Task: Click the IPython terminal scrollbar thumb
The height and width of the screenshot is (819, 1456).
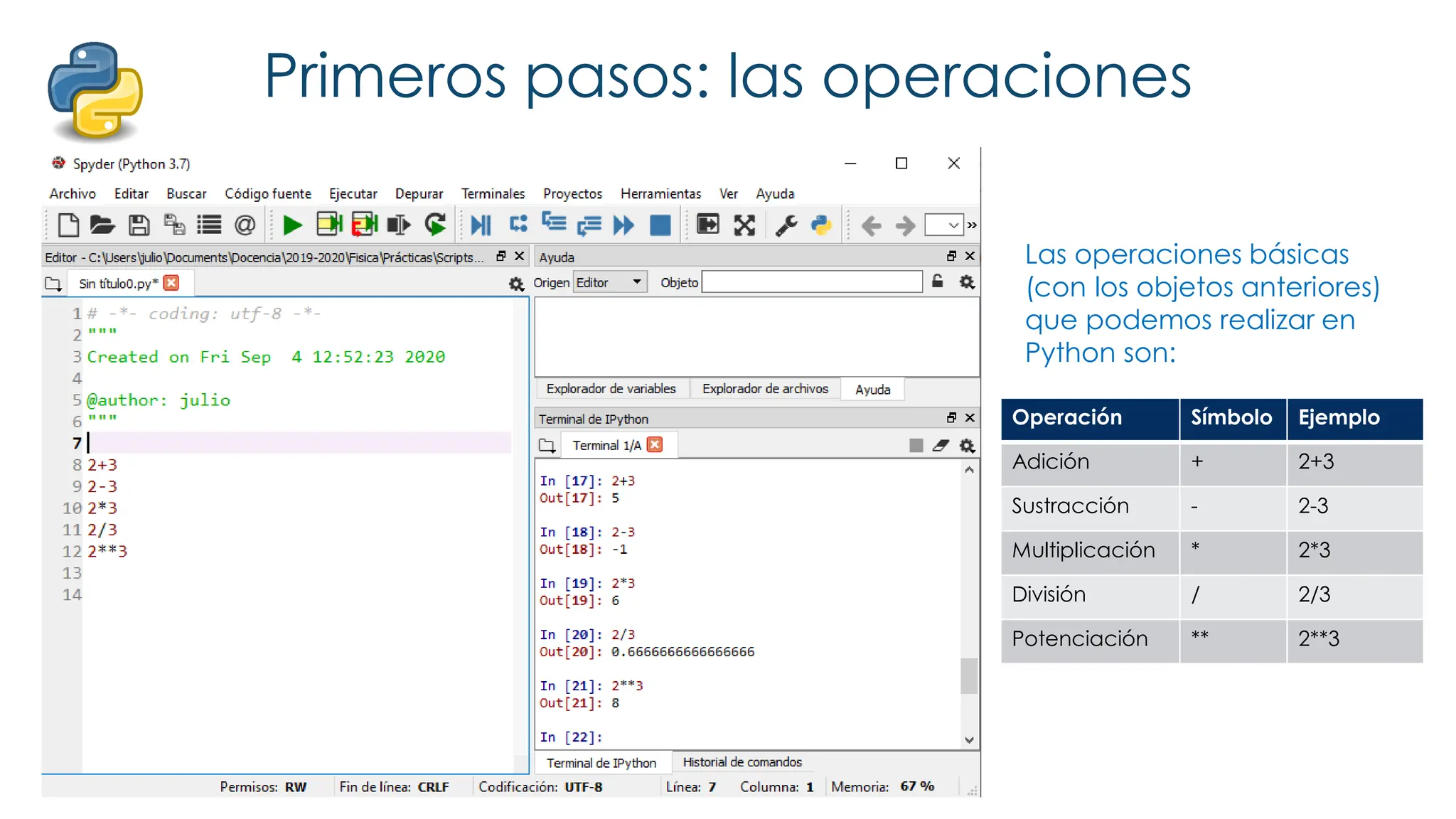Action: click(x=969, y=676)
